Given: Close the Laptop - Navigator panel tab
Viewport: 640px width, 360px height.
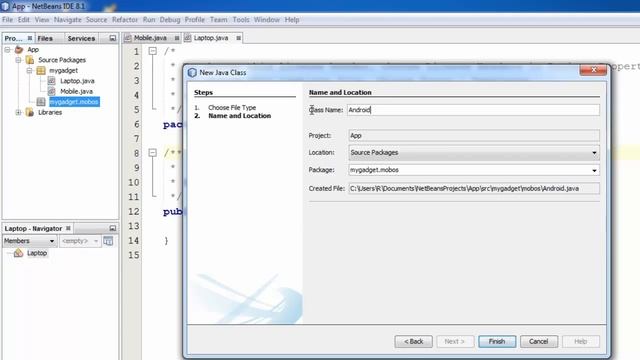Looking at the screenshot, I should [x=68, y=228].
